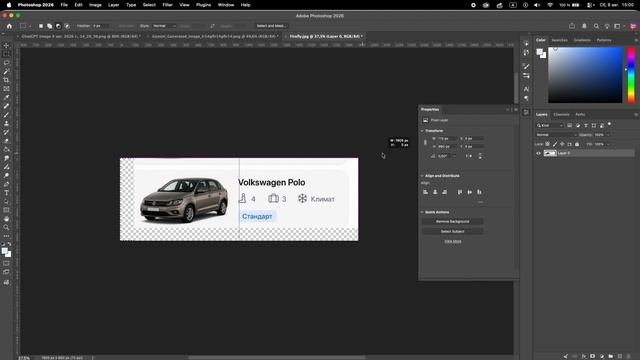Pick a color in the color field
This screenshot has width=640, height=360.
click(585, 75)
